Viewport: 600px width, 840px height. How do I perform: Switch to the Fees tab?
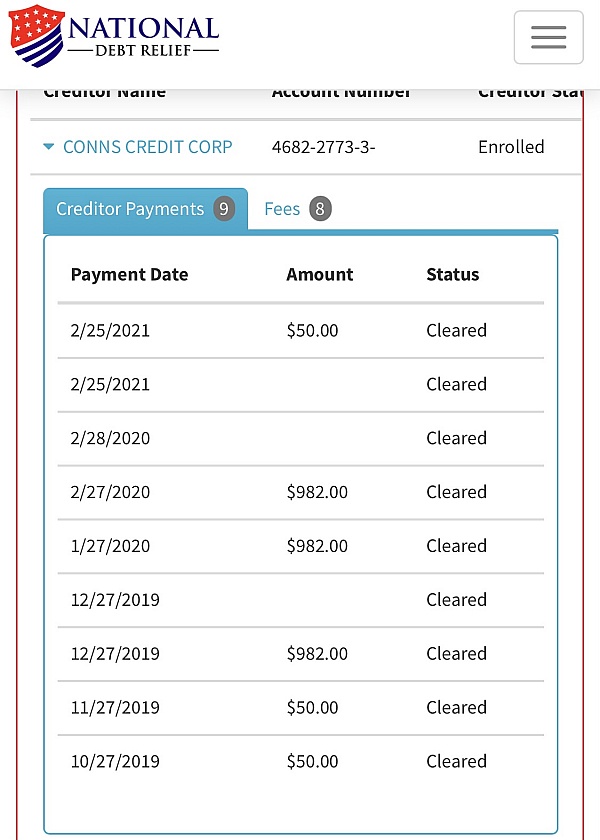(285, 209)
